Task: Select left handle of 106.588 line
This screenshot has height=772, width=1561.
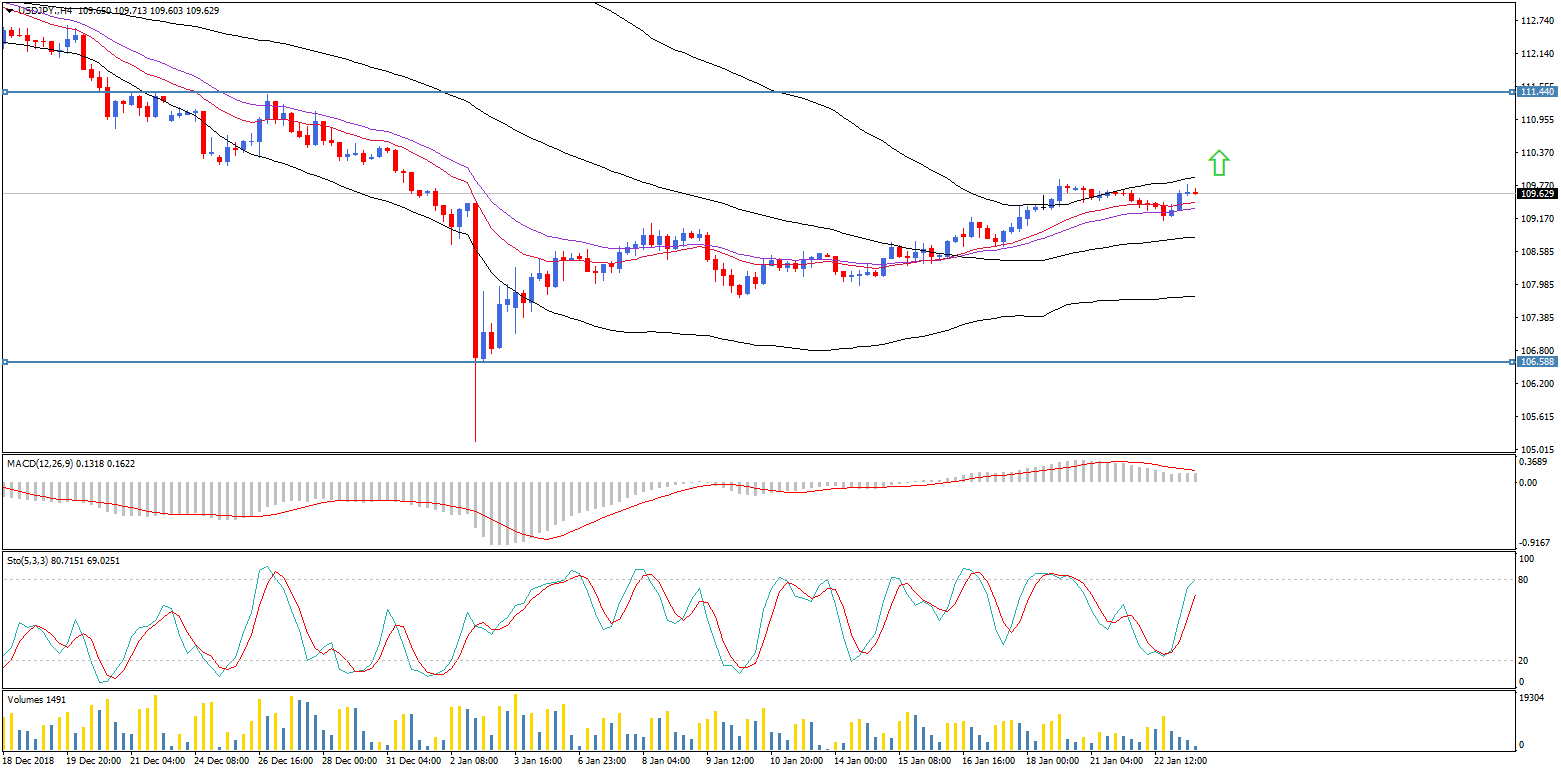Action: pyautogui.click(x=5, y=362)
